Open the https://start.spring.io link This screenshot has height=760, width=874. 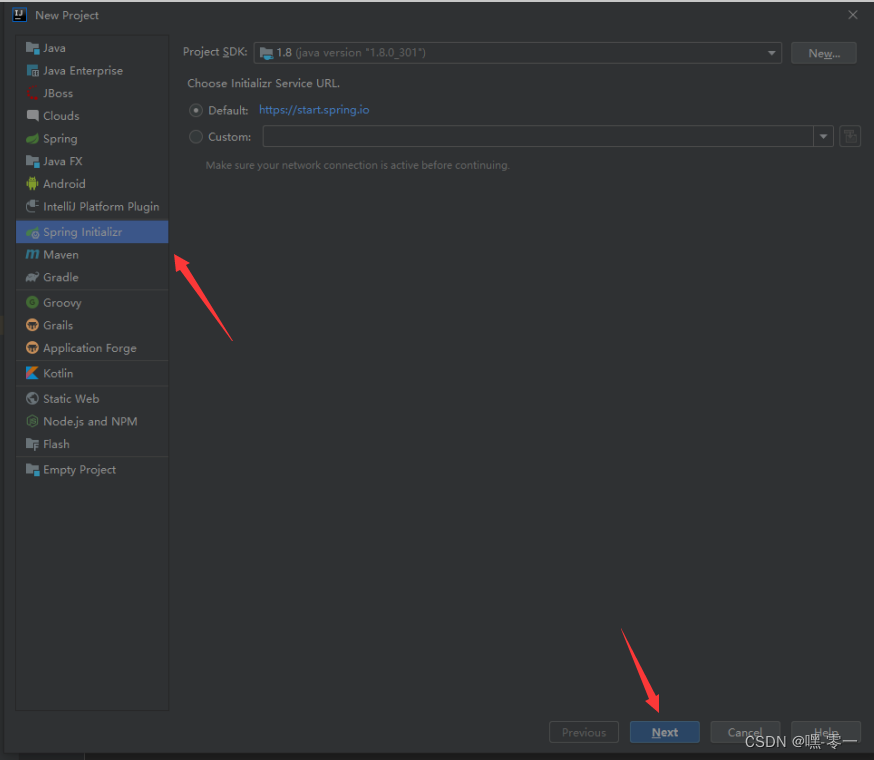pyautogui.click(x=314, y=110)
